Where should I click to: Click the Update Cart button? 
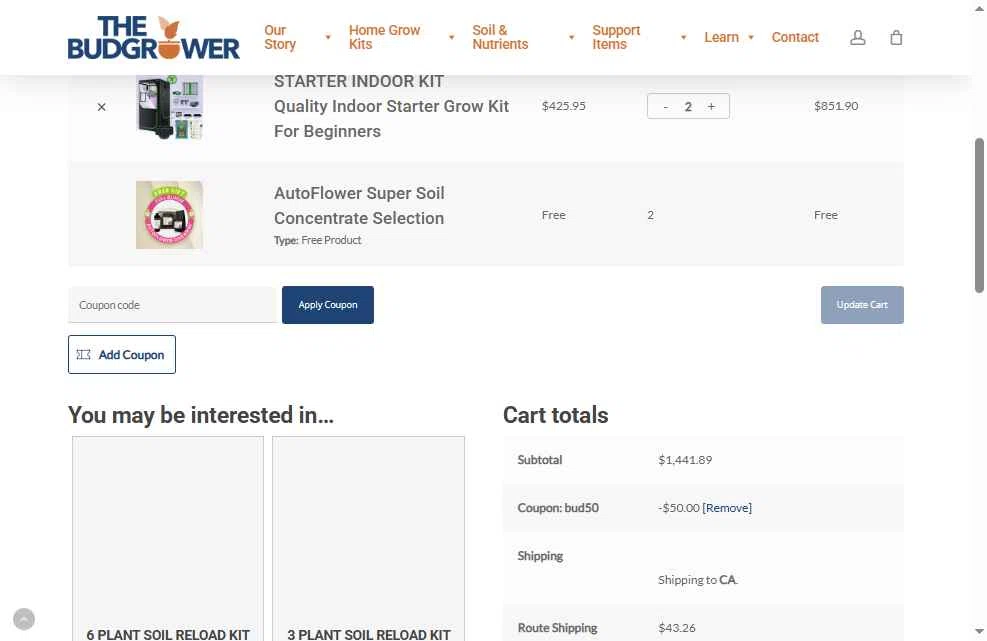coord(862,305)
